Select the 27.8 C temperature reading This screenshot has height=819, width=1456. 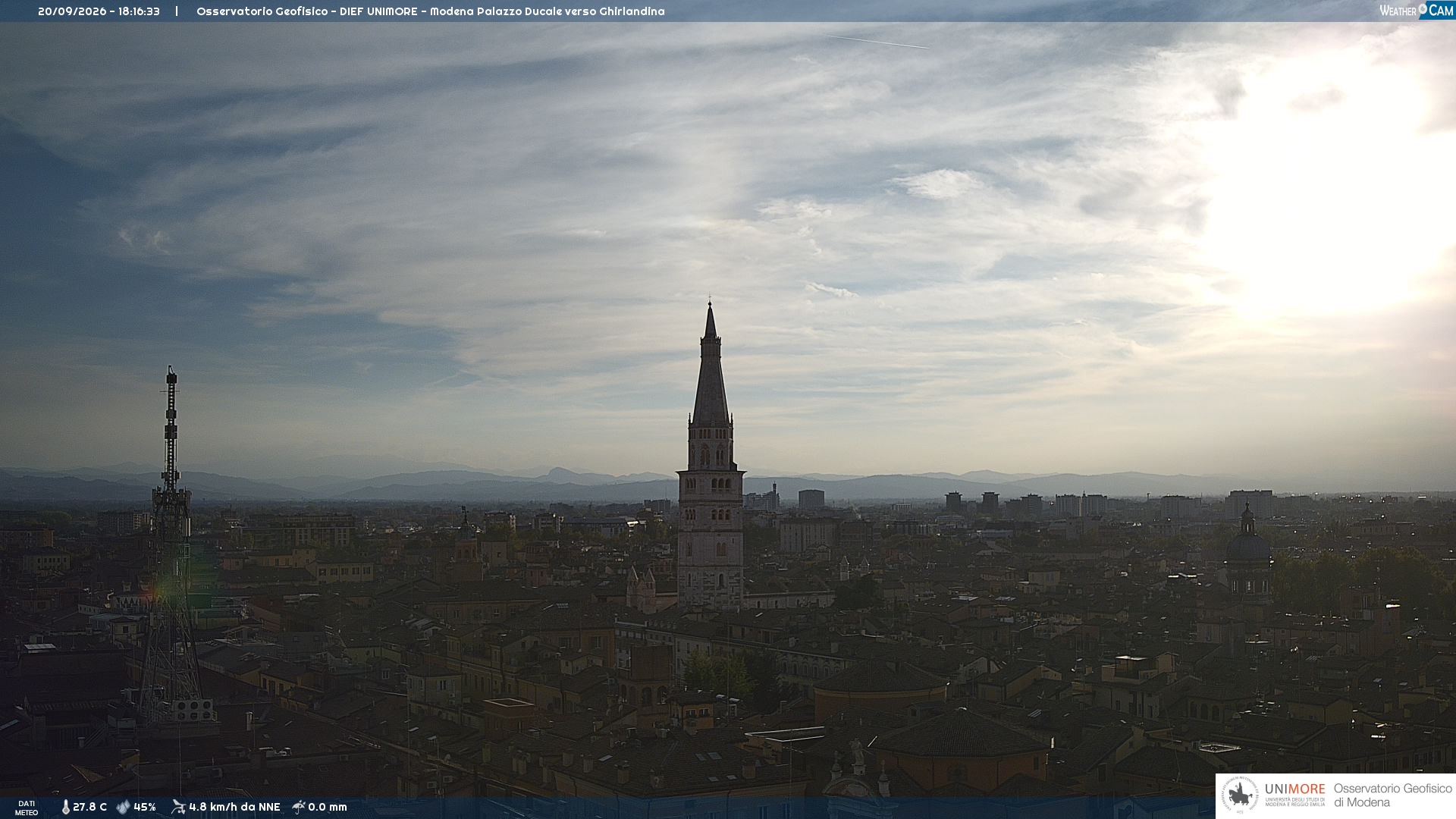(x=89, y=807)
